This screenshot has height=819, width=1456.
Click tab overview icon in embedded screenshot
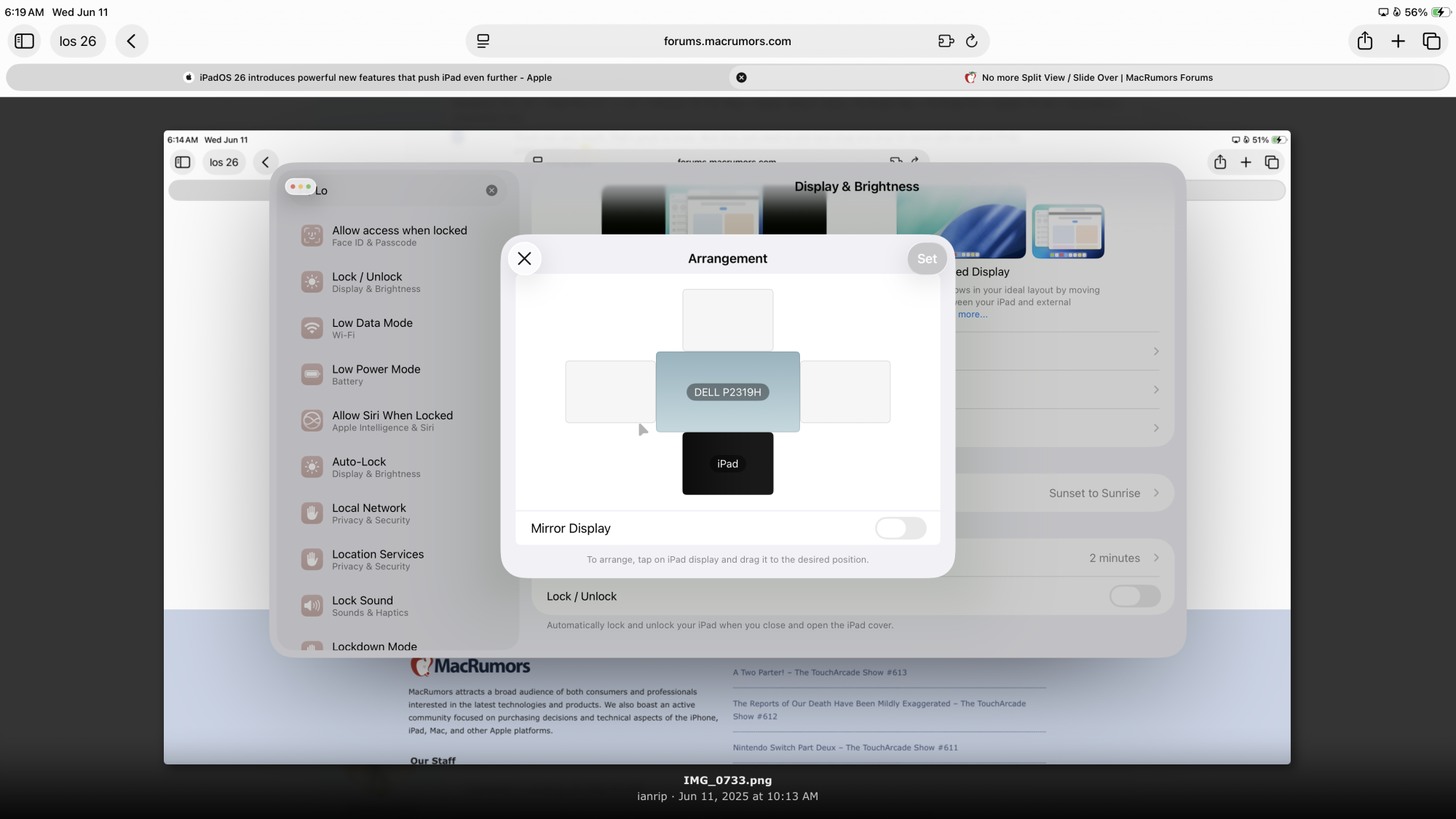pos(1272,162)
